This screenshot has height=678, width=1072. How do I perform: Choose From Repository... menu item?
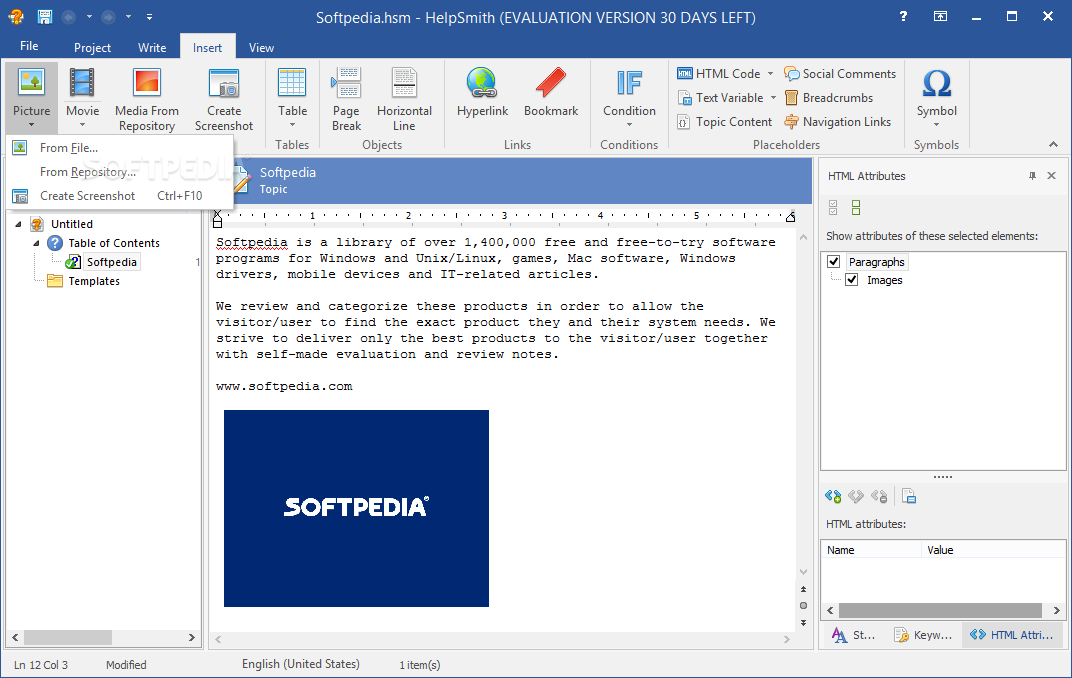click(x=120, y=172)
